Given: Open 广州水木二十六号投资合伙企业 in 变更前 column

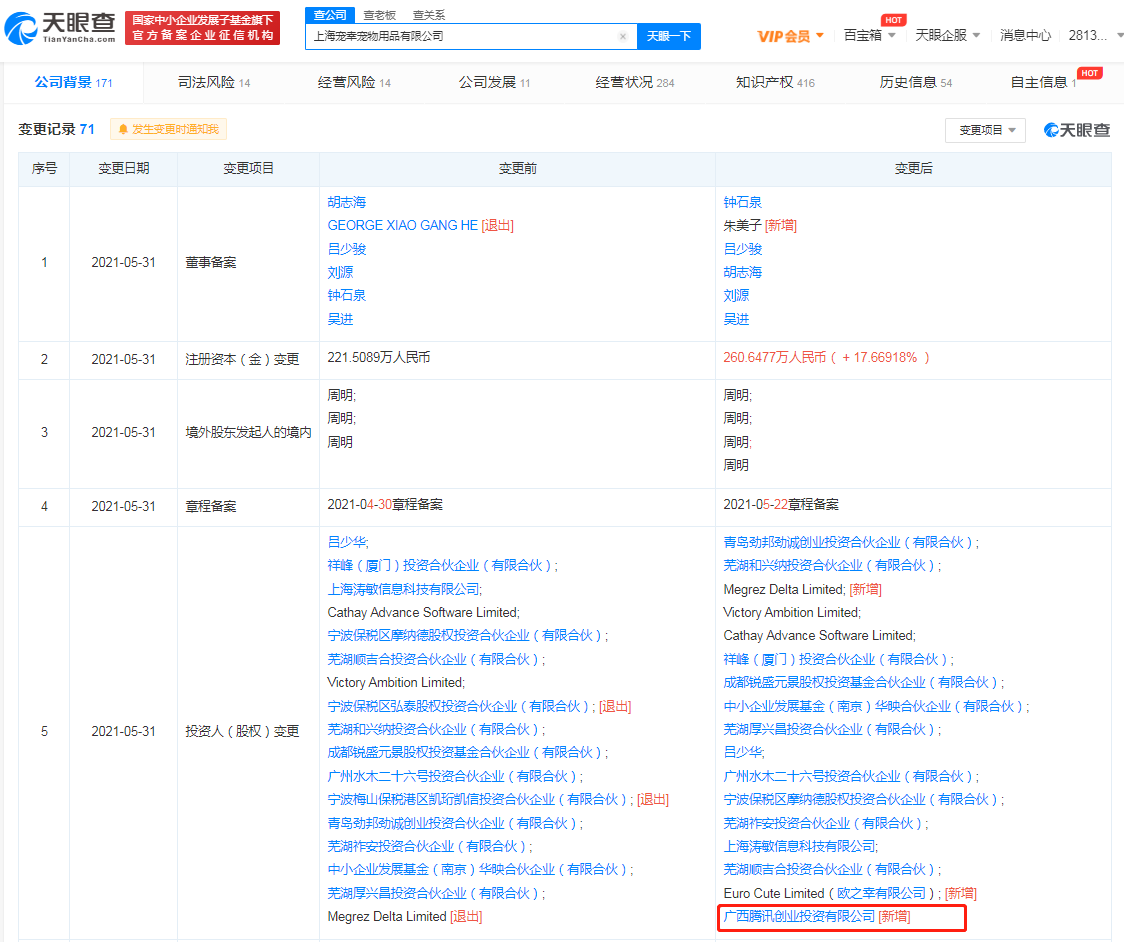Looking at the screenshot, I should click(x=452, y=776).
